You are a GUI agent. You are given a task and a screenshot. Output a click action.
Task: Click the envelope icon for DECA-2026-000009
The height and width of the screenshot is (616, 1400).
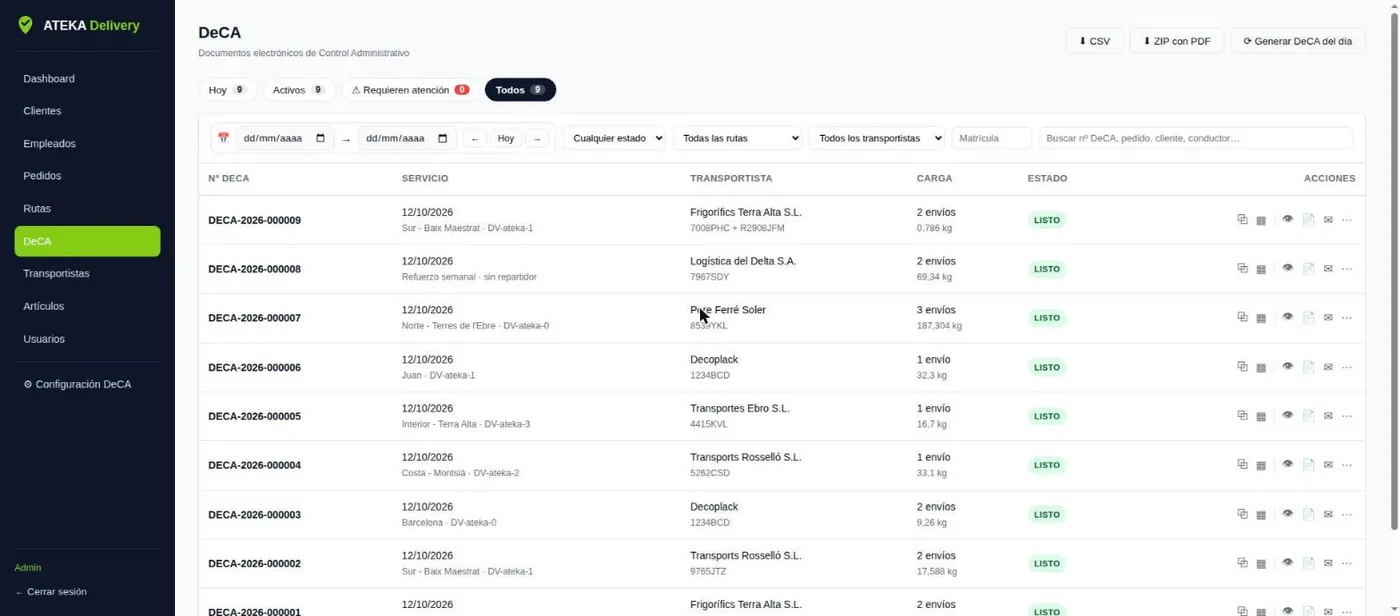click(x=1328, y=220)
